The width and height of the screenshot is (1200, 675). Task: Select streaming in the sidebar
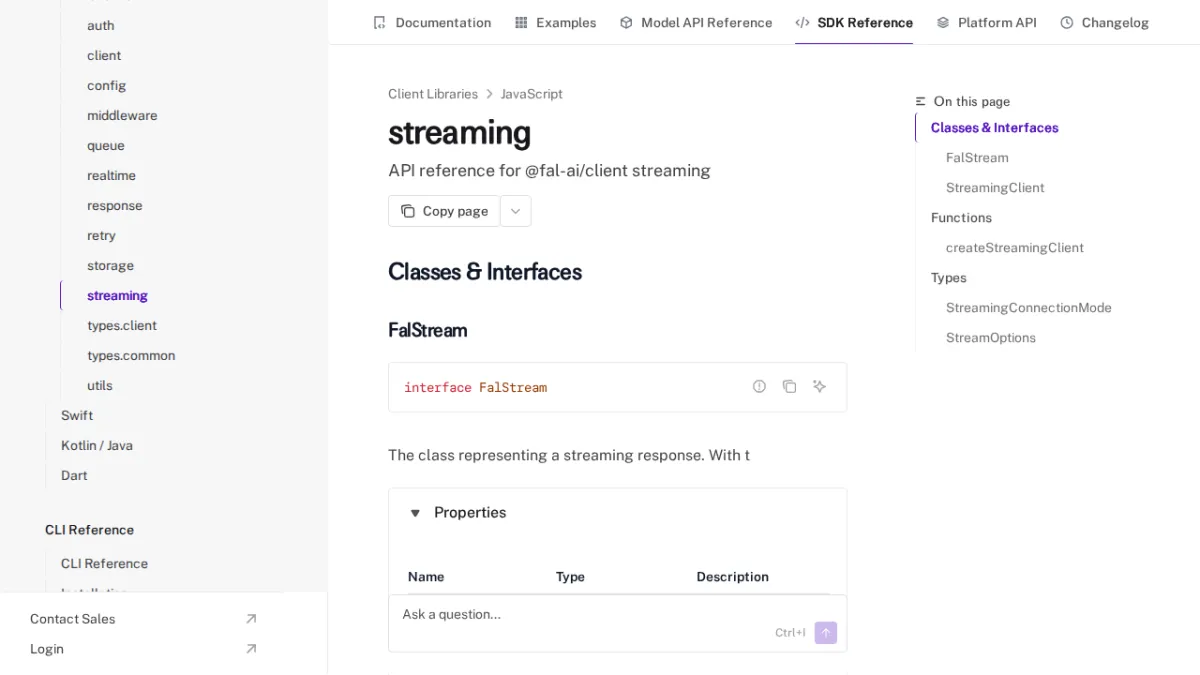click(117, 295)
